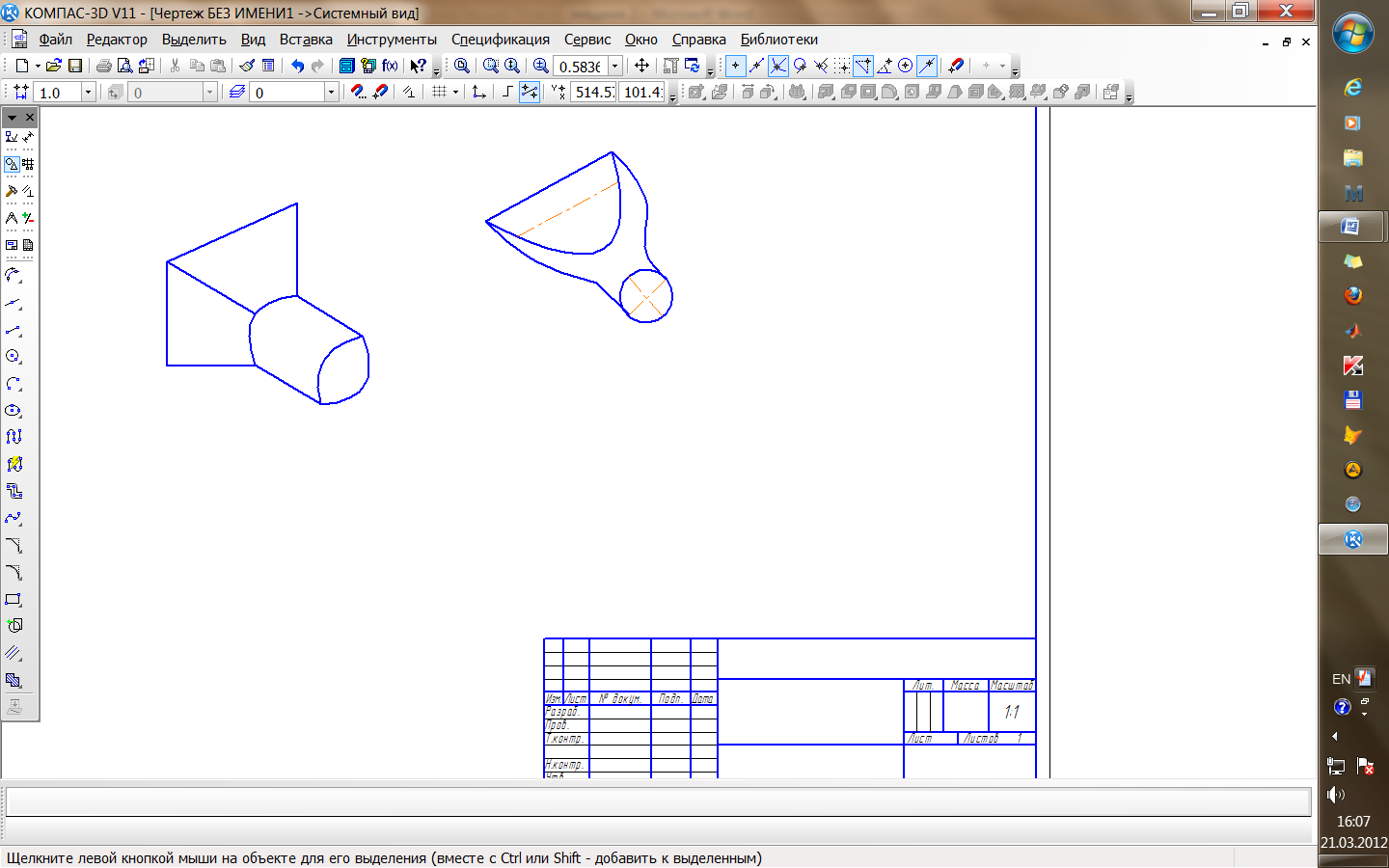The image size is (1389, 868).
Task: Open the Выделить menu
Action: pyautogui.click(x=194, y=40)
